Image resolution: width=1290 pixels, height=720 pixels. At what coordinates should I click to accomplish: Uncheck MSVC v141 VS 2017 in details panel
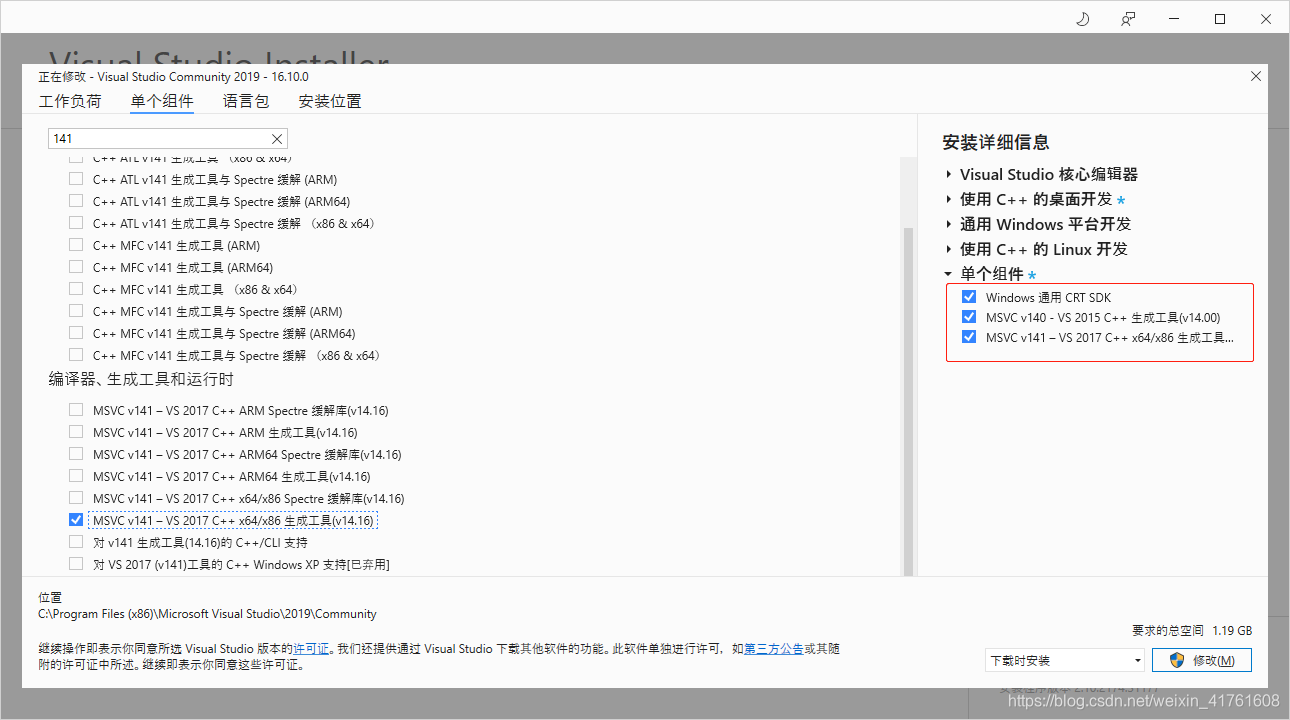968,337
